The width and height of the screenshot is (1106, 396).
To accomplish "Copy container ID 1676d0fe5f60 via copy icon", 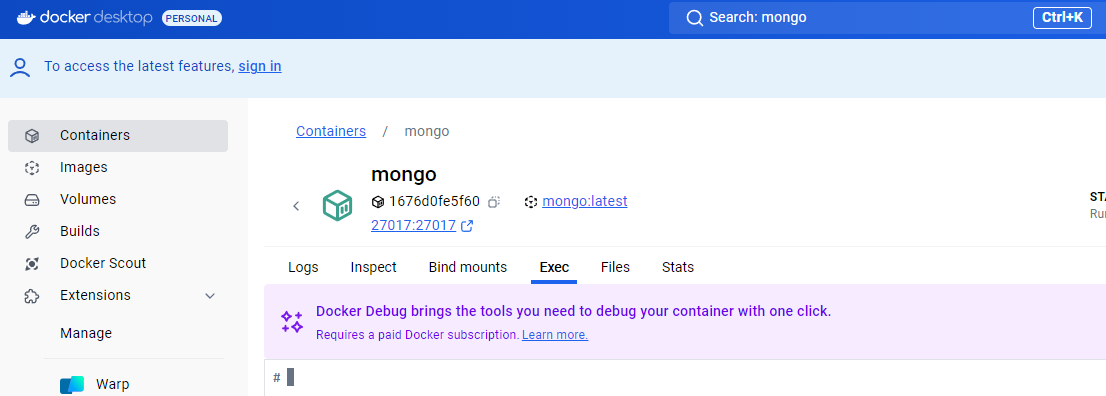I will (x=494, y=202).
